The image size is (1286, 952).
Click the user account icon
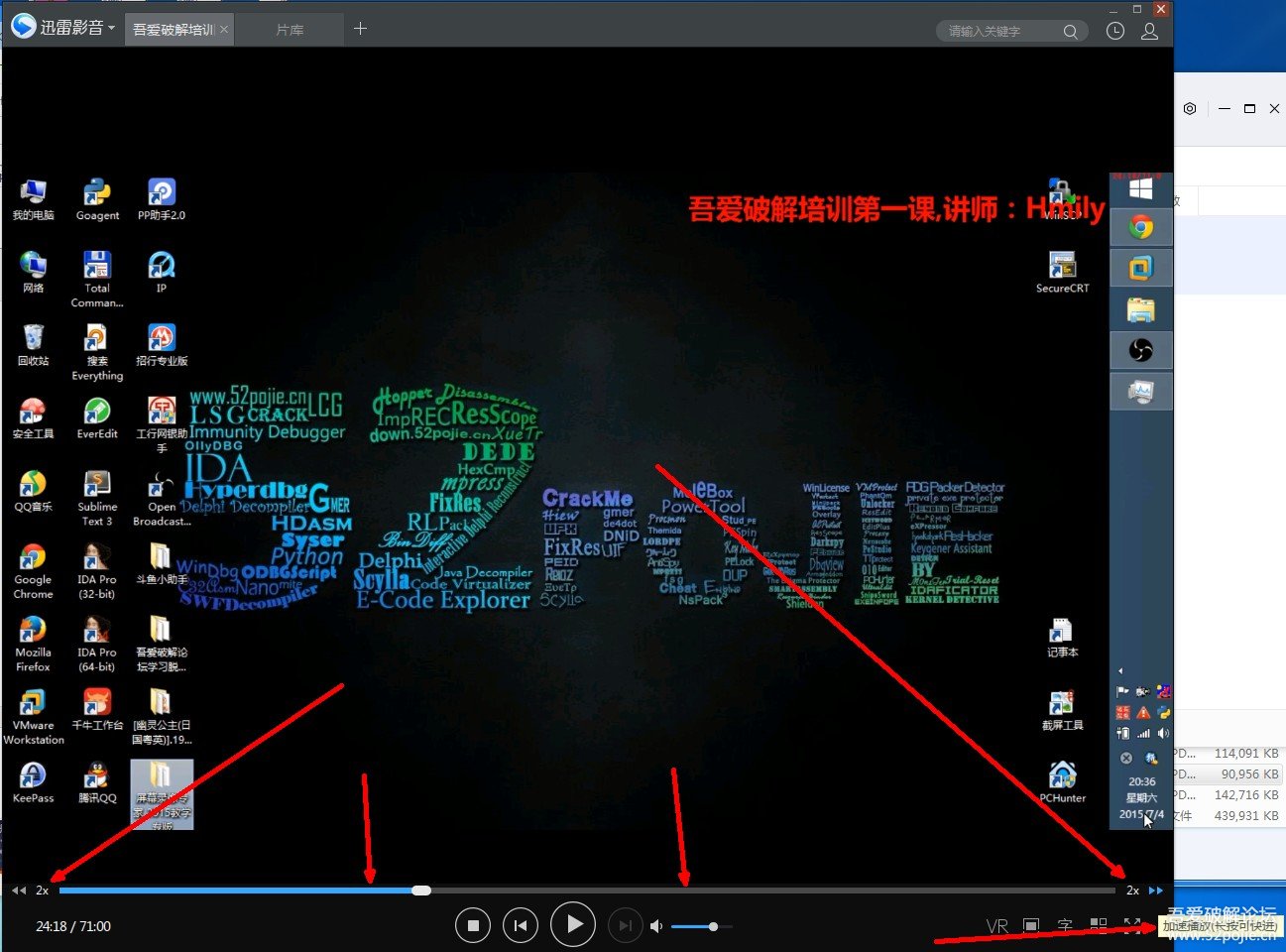point(1148,31)
